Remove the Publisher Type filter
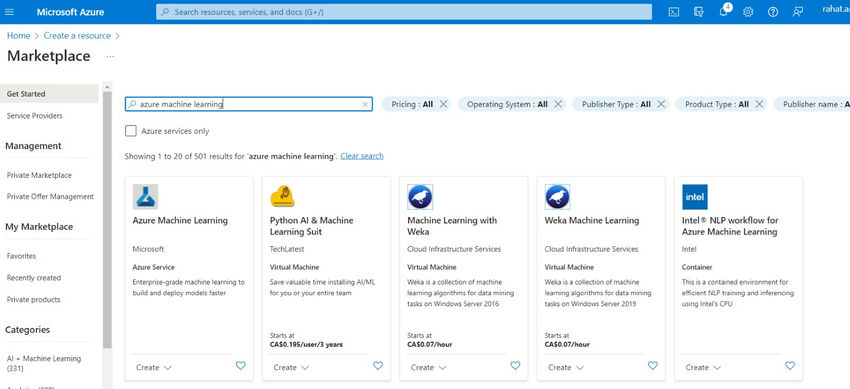This screenshot has height=389, width=850. coord(661,104)
